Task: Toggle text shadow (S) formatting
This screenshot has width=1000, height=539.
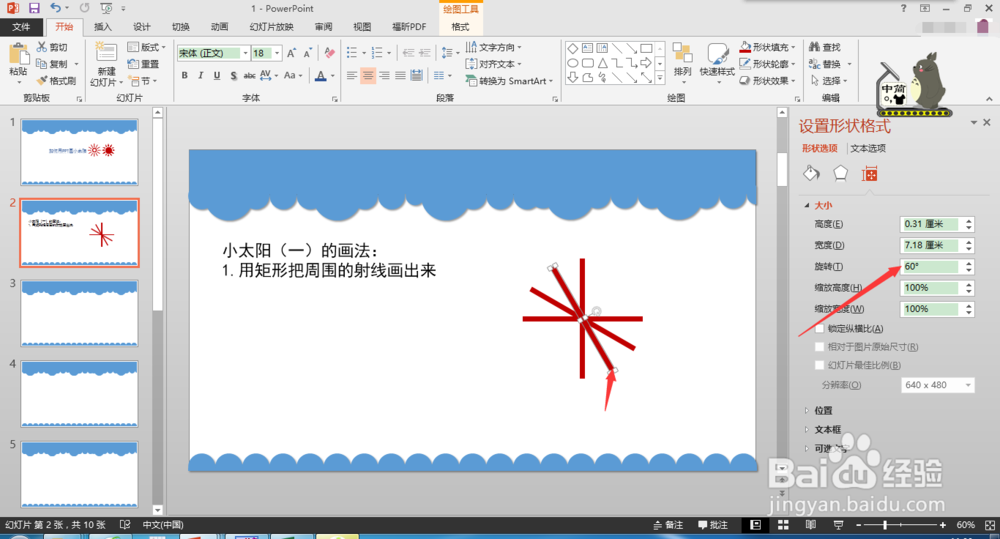Action: click(x=233, y=75)
